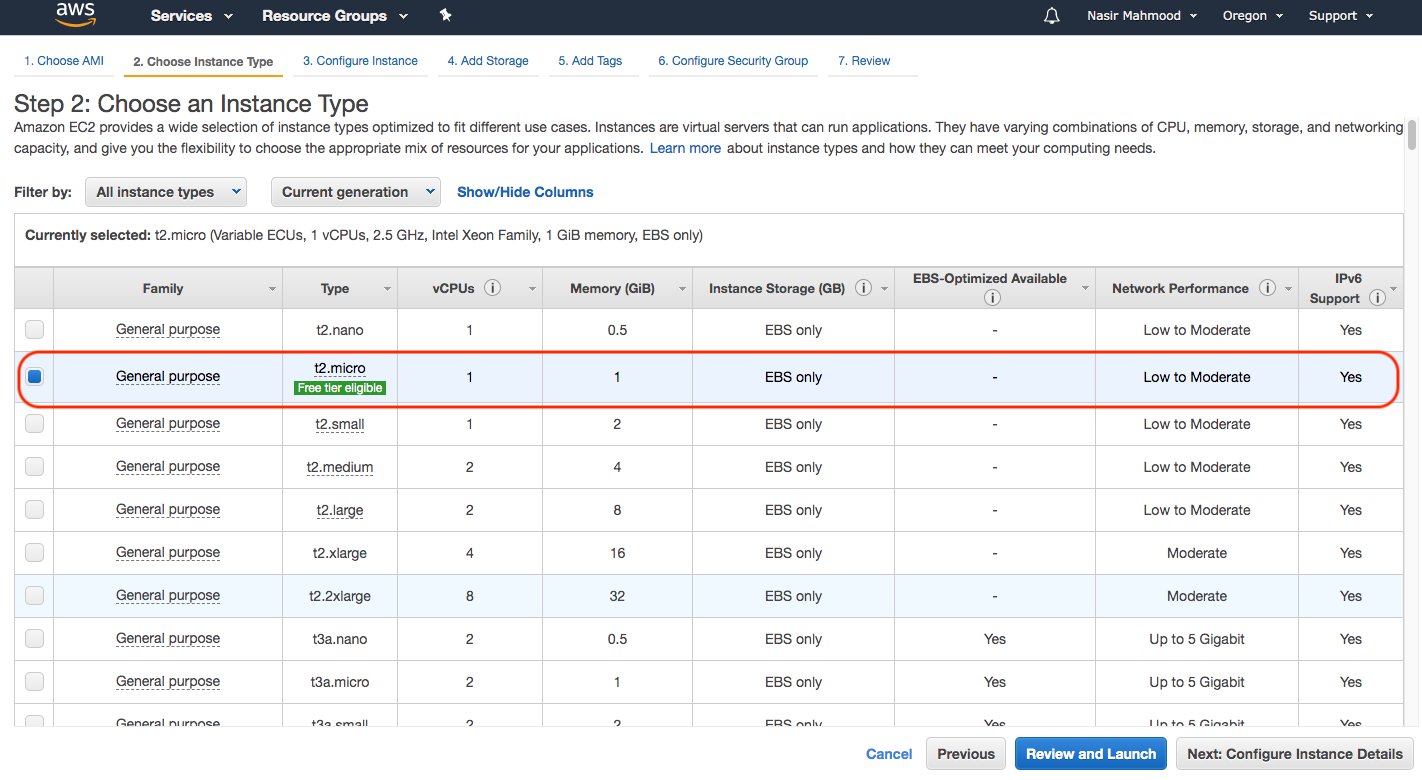Go to 7. Review tab
This screenshot has height=780, width=1422.
[864, 61]
